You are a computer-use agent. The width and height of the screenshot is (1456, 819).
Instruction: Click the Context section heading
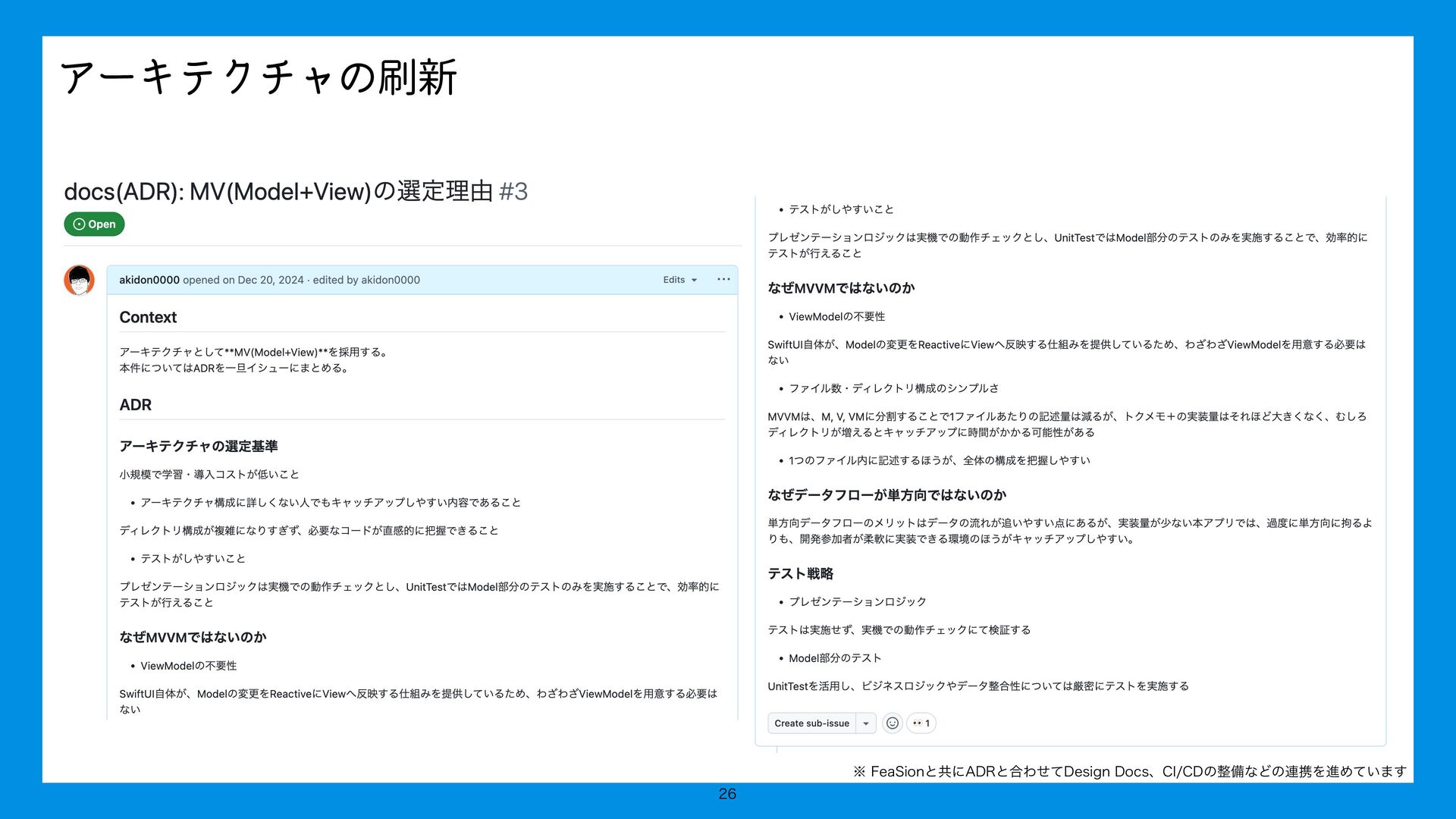click(148, 318)
